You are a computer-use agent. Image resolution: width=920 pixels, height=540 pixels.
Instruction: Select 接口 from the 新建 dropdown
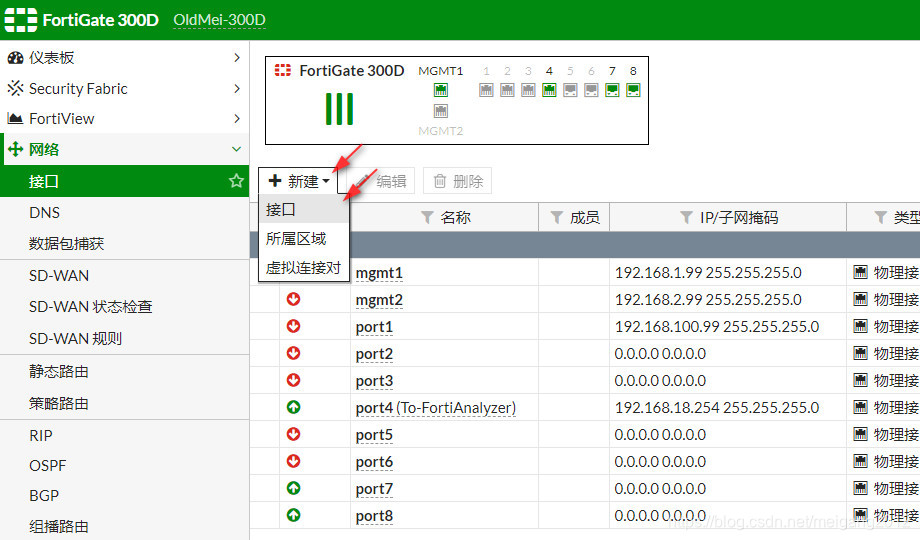click(x=304, y=210)
